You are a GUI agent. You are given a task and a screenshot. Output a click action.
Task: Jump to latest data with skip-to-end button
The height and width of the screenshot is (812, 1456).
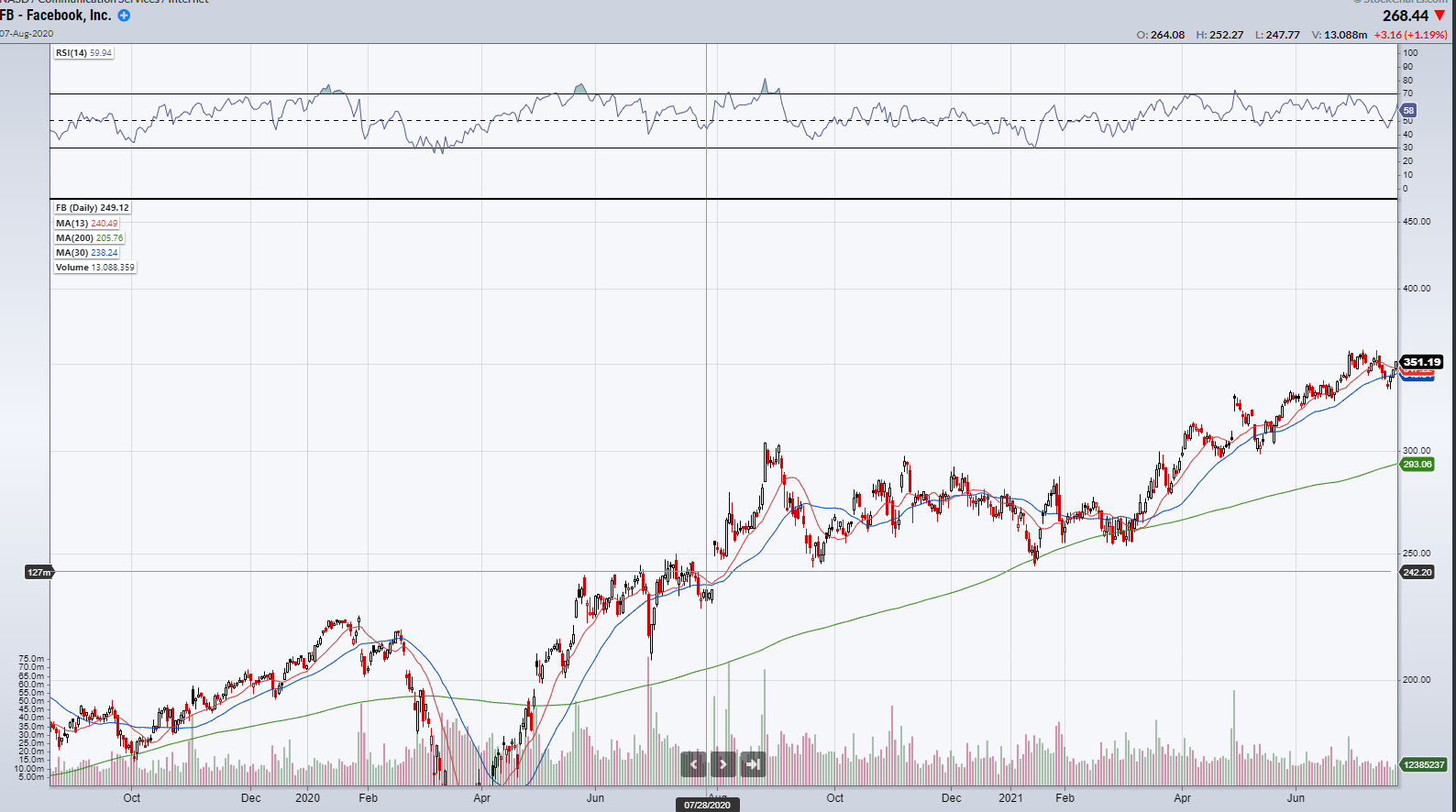coord(753,763)
